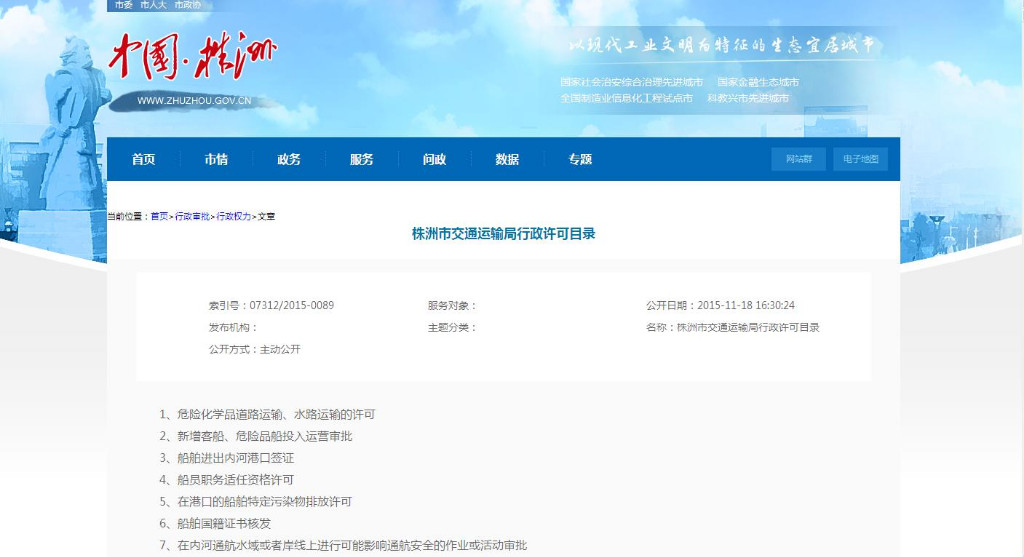
Task: Open the 市人大 top link
Action: point(153,5)
